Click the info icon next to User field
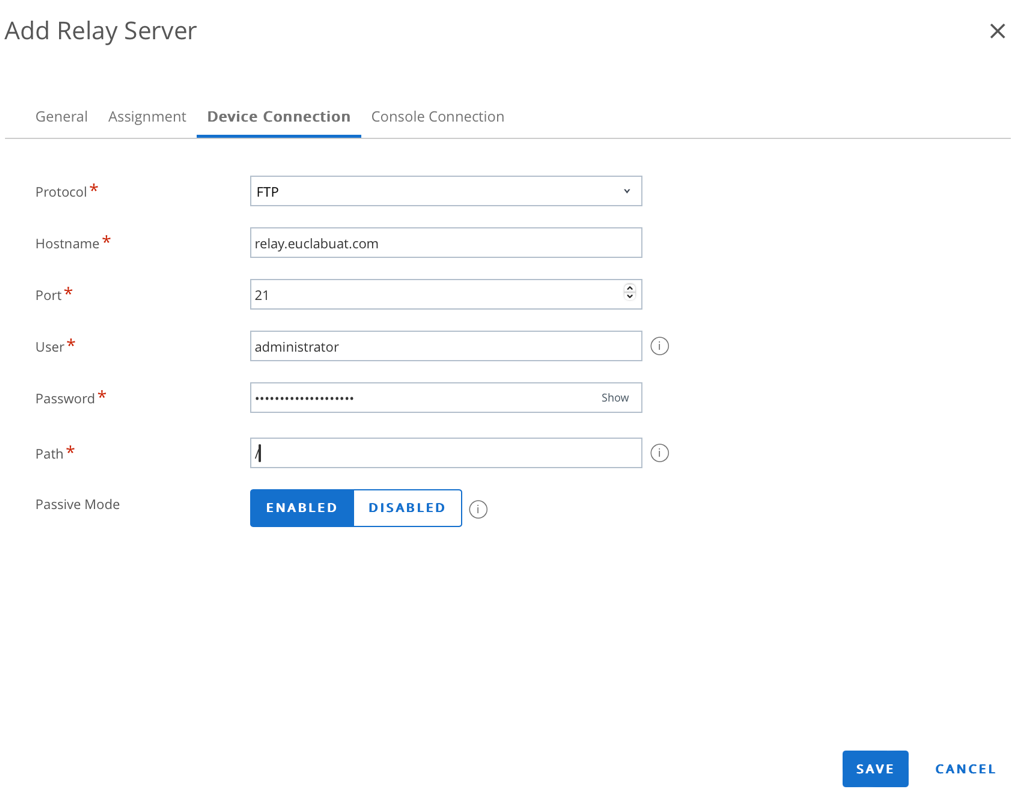 pos(659,346)
